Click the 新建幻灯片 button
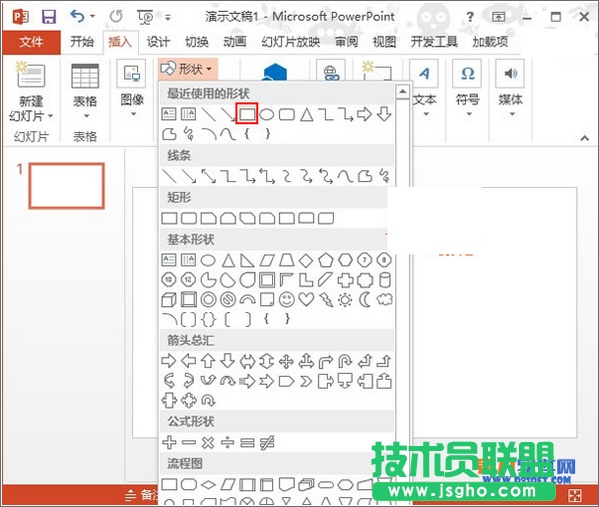599x507 pixels. [x=31, y=92]
